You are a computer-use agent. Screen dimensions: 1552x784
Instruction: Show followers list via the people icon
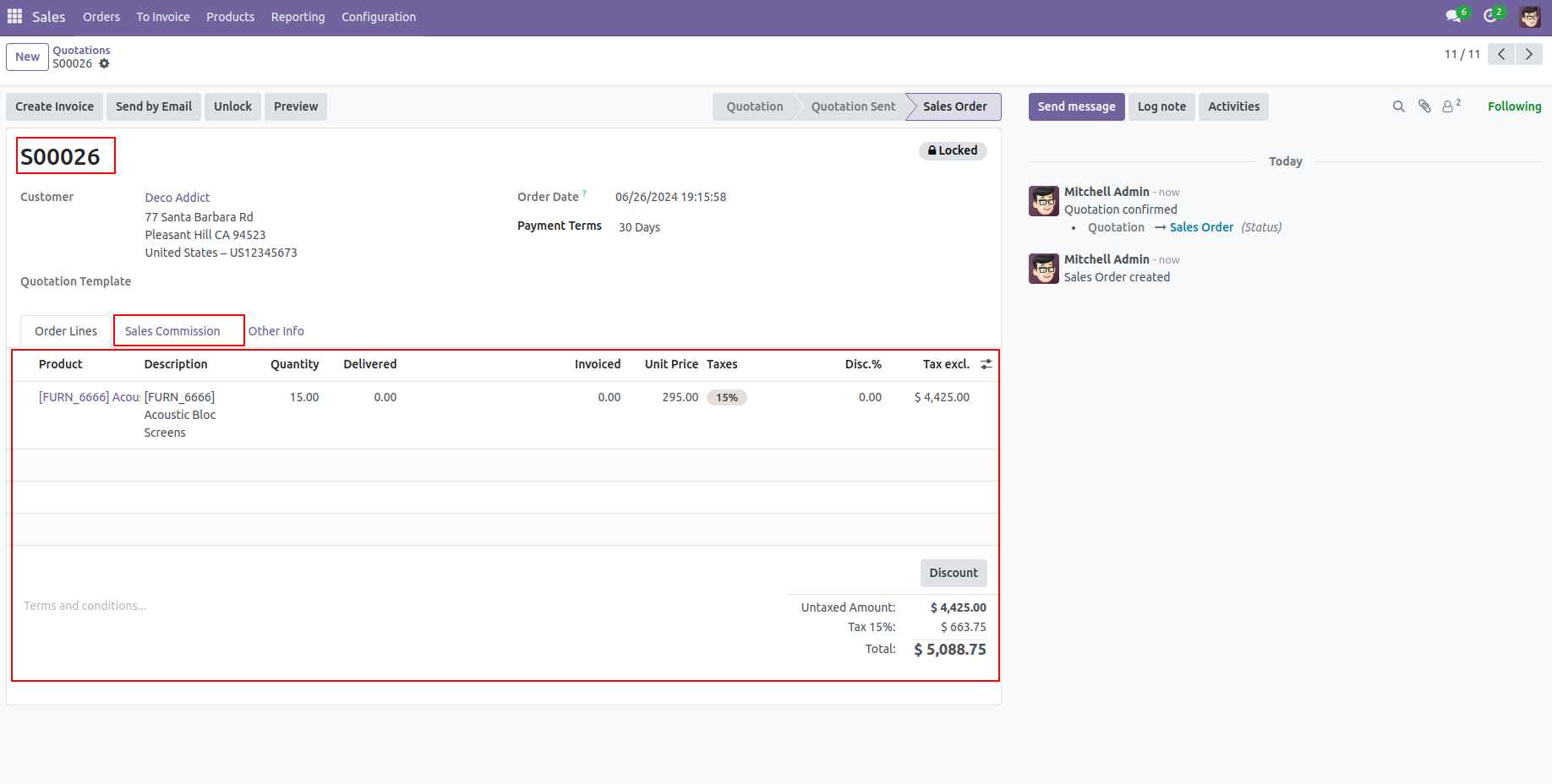(1450, 106)
